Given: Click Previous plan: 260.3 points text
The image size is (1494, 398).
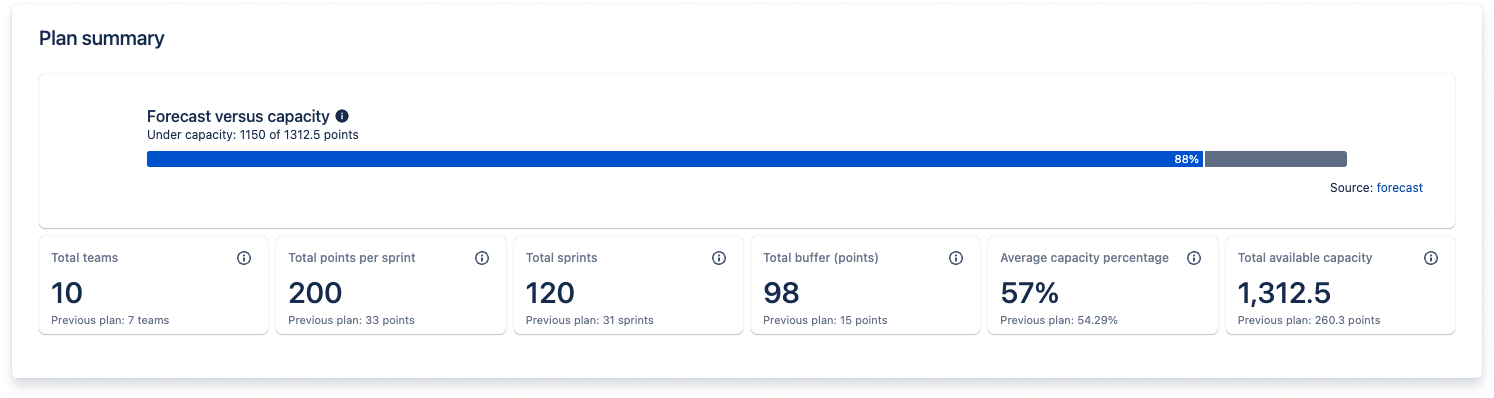Looking at the screenshot, I should point(1309,321).
